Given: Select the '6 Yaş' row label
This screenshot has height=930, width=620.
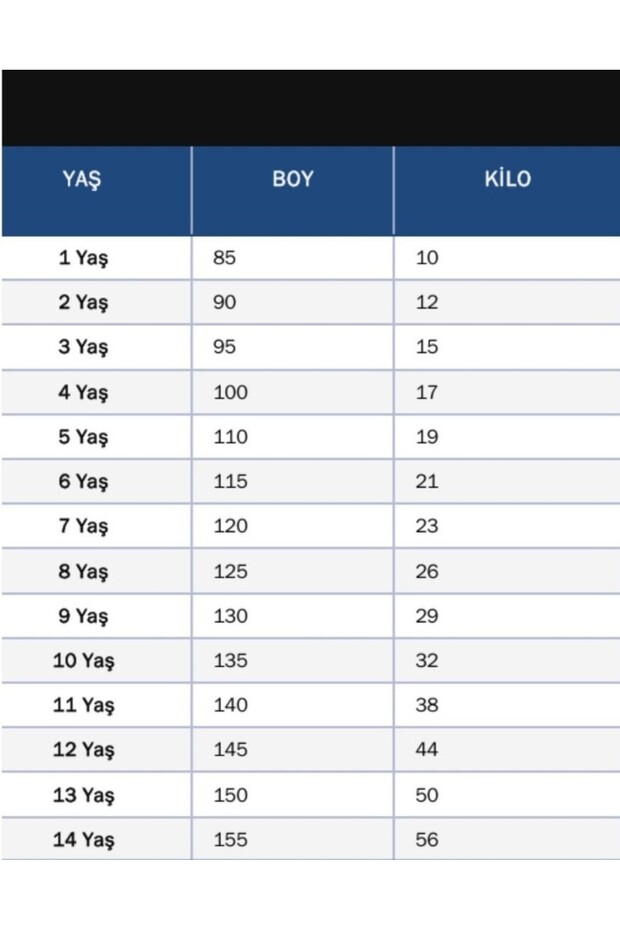Looking at the screenshot, I should coord(83,482).
